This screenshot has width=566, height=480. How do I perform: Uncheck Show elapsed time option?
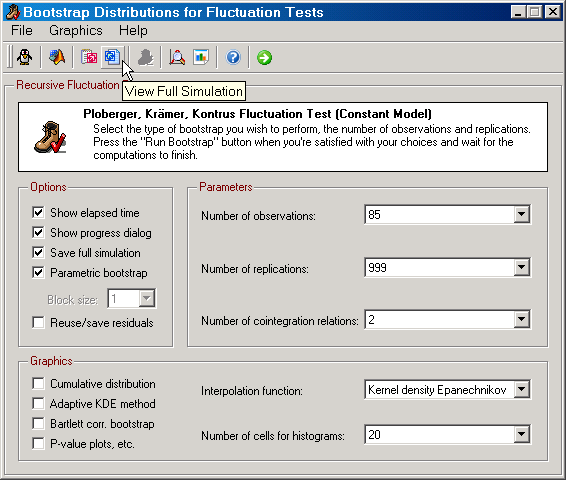[x=38, y=213]
